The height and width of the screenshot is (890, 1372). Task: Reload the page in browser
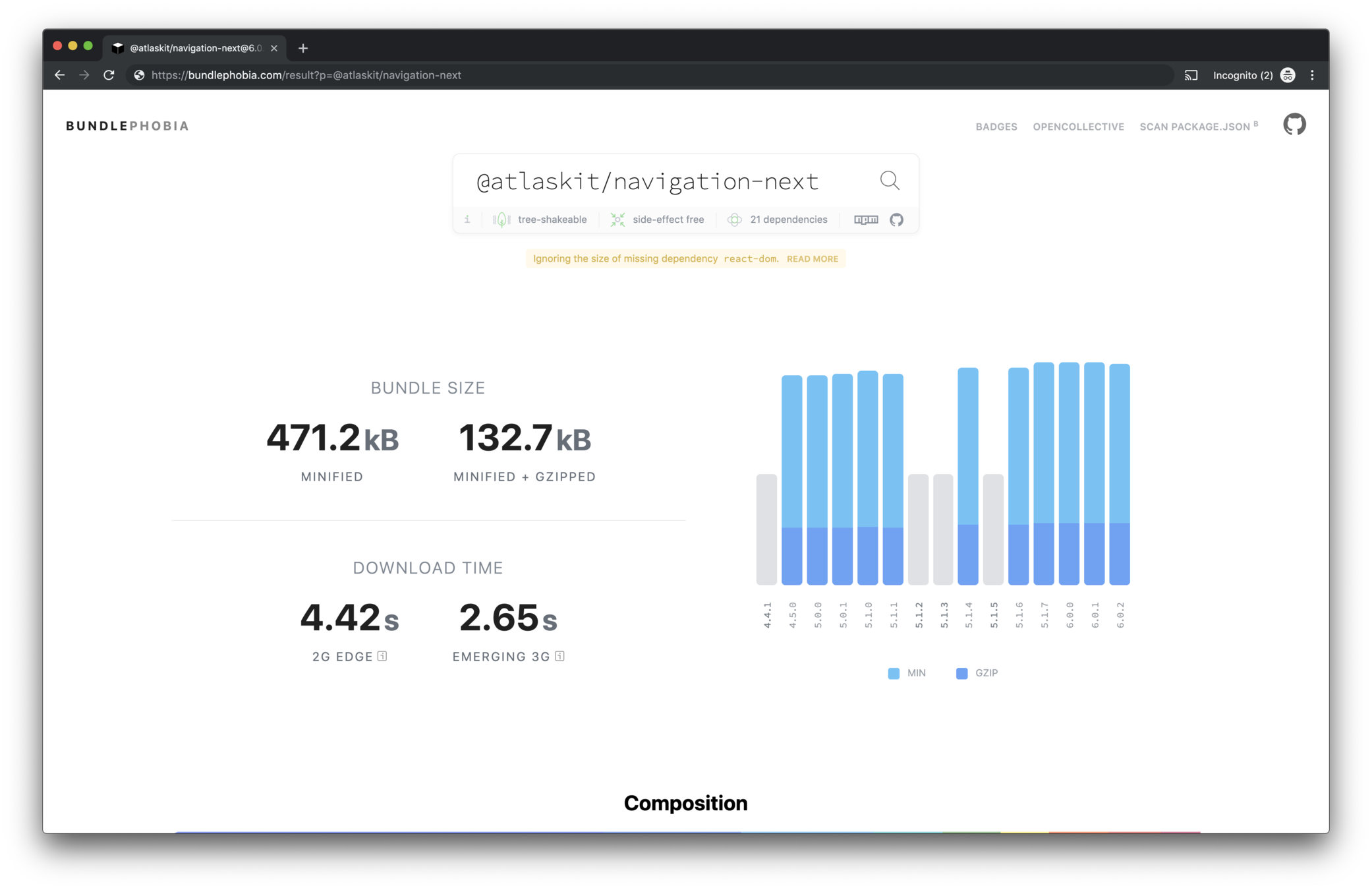[x=109, y=75]
